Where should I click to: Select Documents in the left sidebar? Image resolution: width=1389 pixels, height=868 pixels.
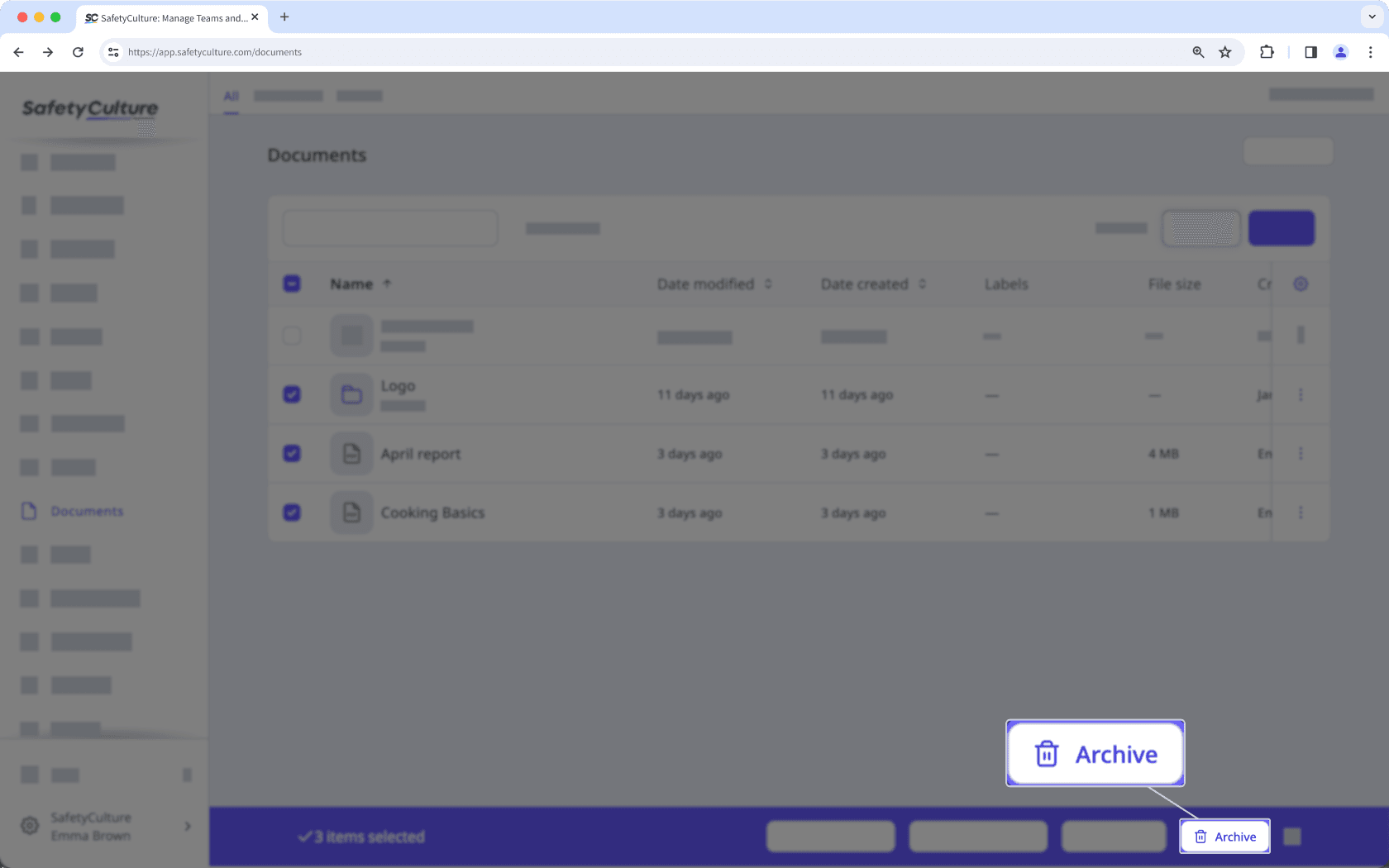tap(87, 511)
